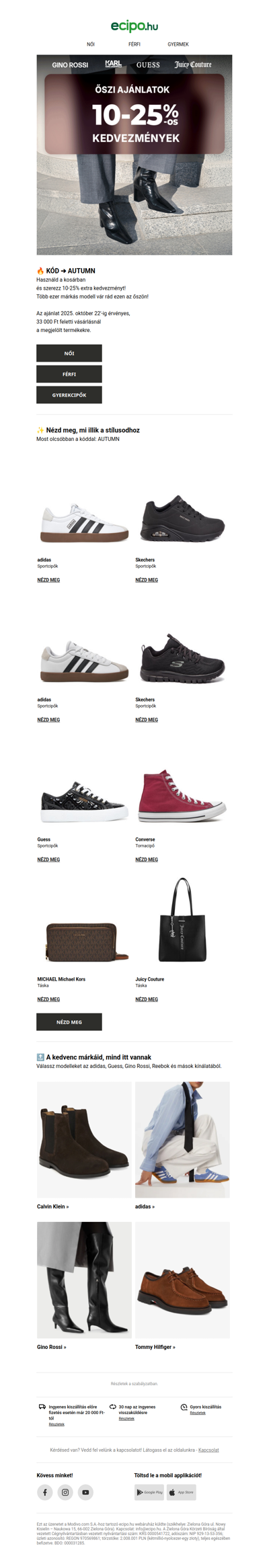Open the FÉRFI menu item
Viewport: 269px width, 1568px height.
(134, 44)
